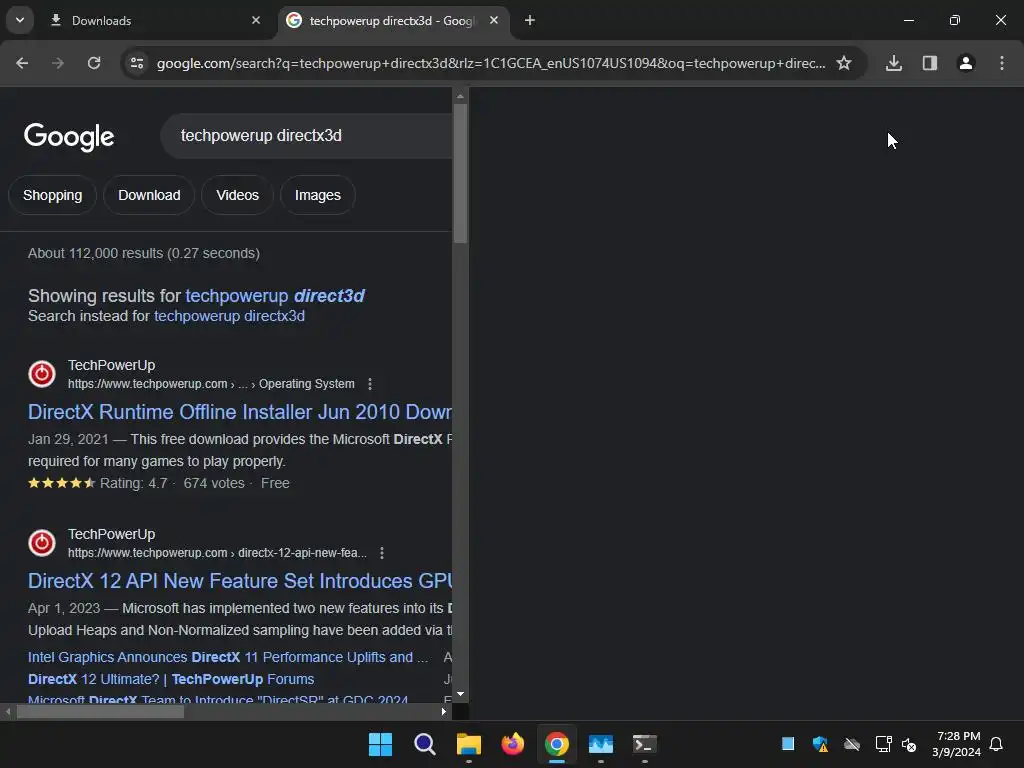Open Windows Security tray icon
Screen dimensions: 1024x768
[x=820, y=744]
